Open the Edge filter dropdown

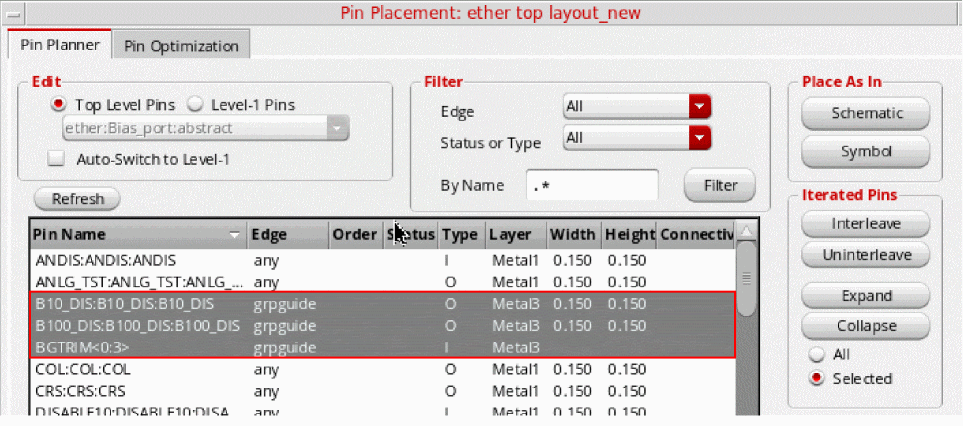[637, 107]
